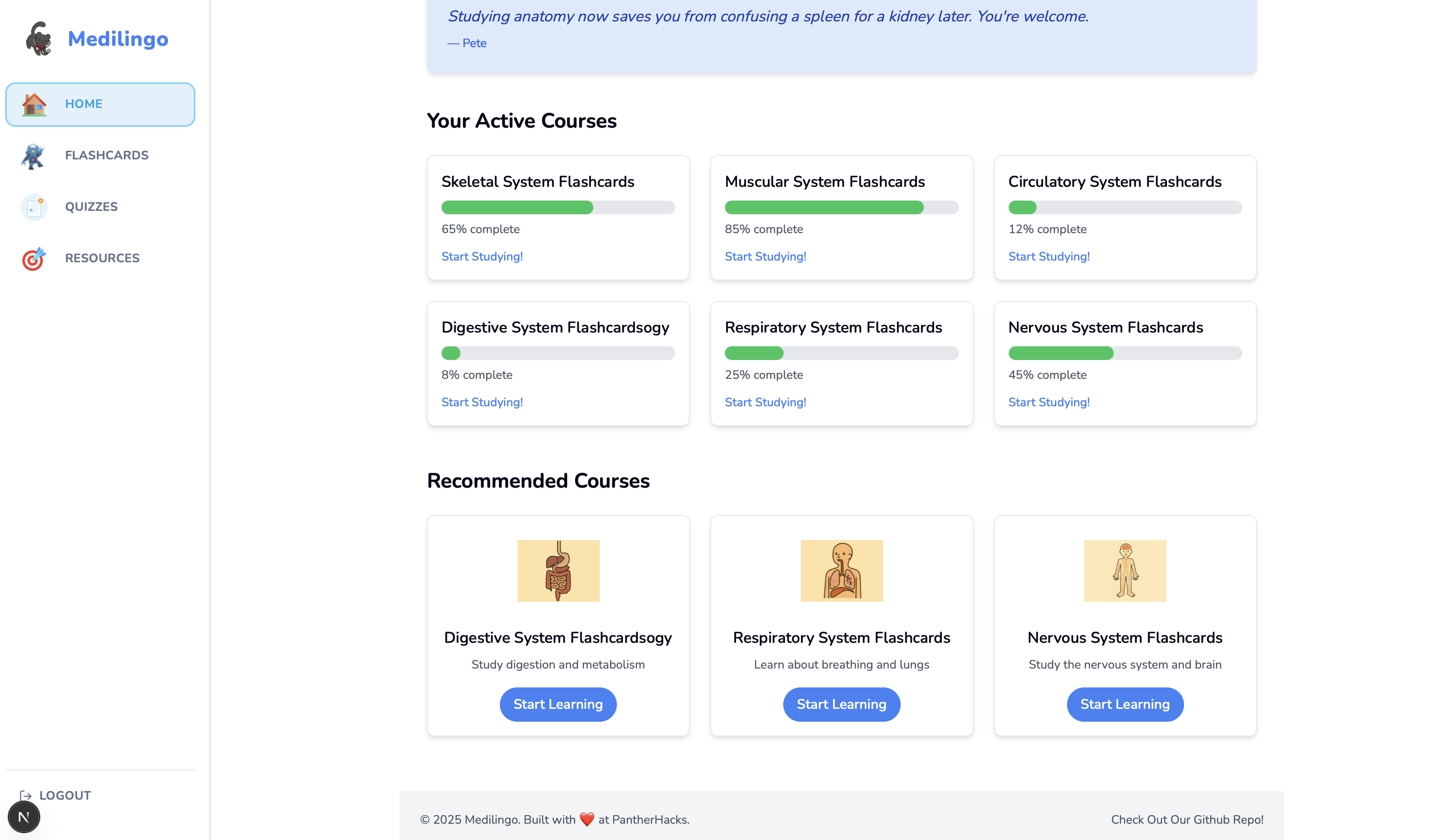
Task: Click the robot icon beside Flashcards
Action: 33,156
